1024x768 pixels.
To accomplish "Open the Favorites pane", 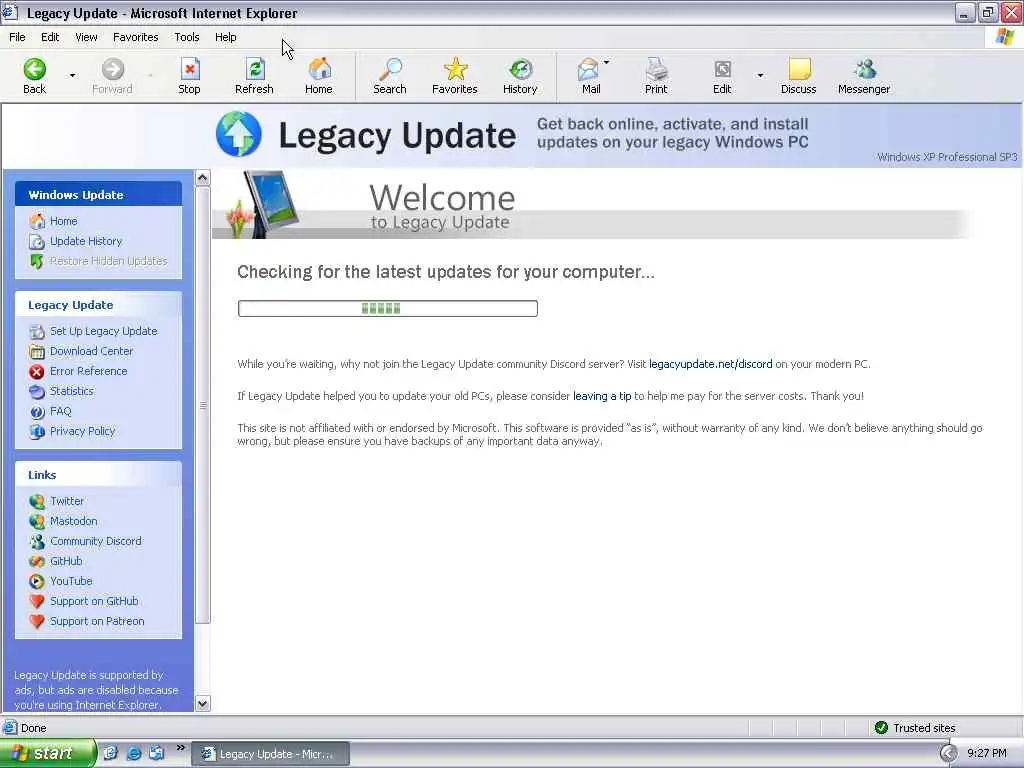I will (455, 76).
